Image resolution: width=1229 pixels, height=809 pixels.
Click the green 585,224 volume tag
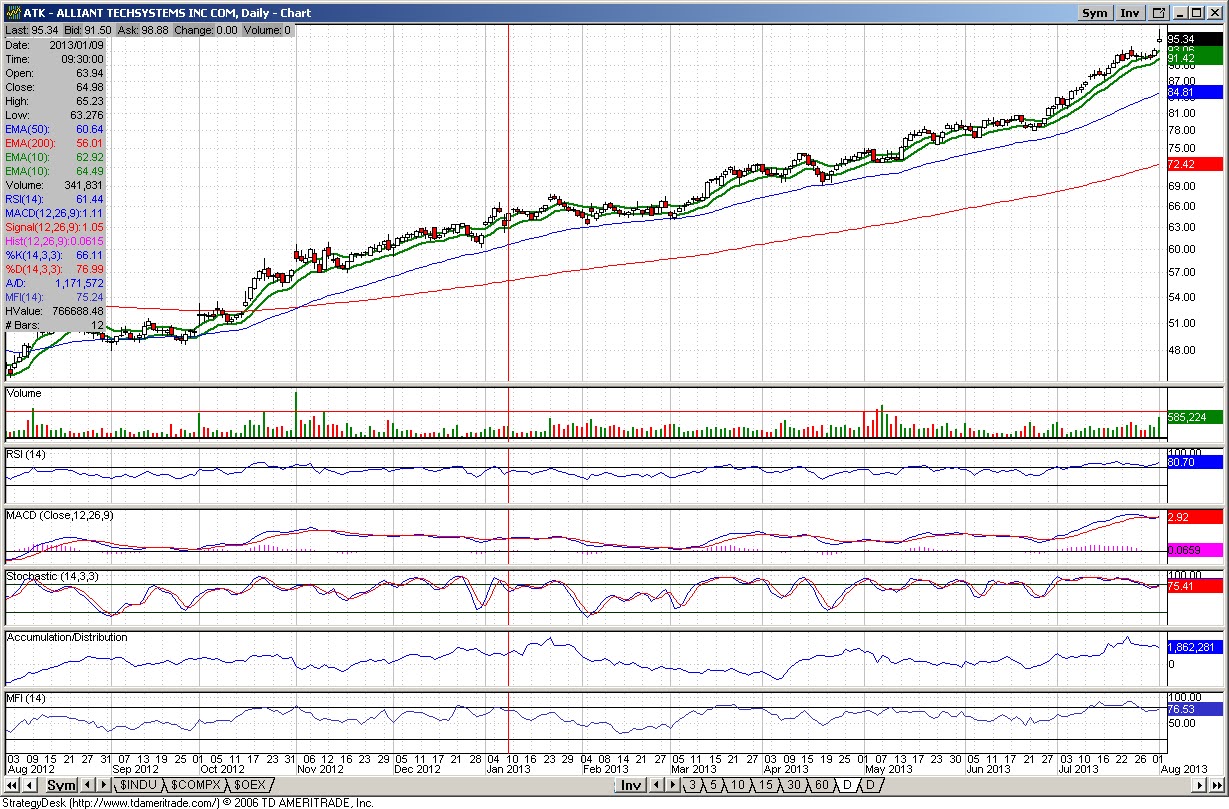click(x=1195, y=417)
